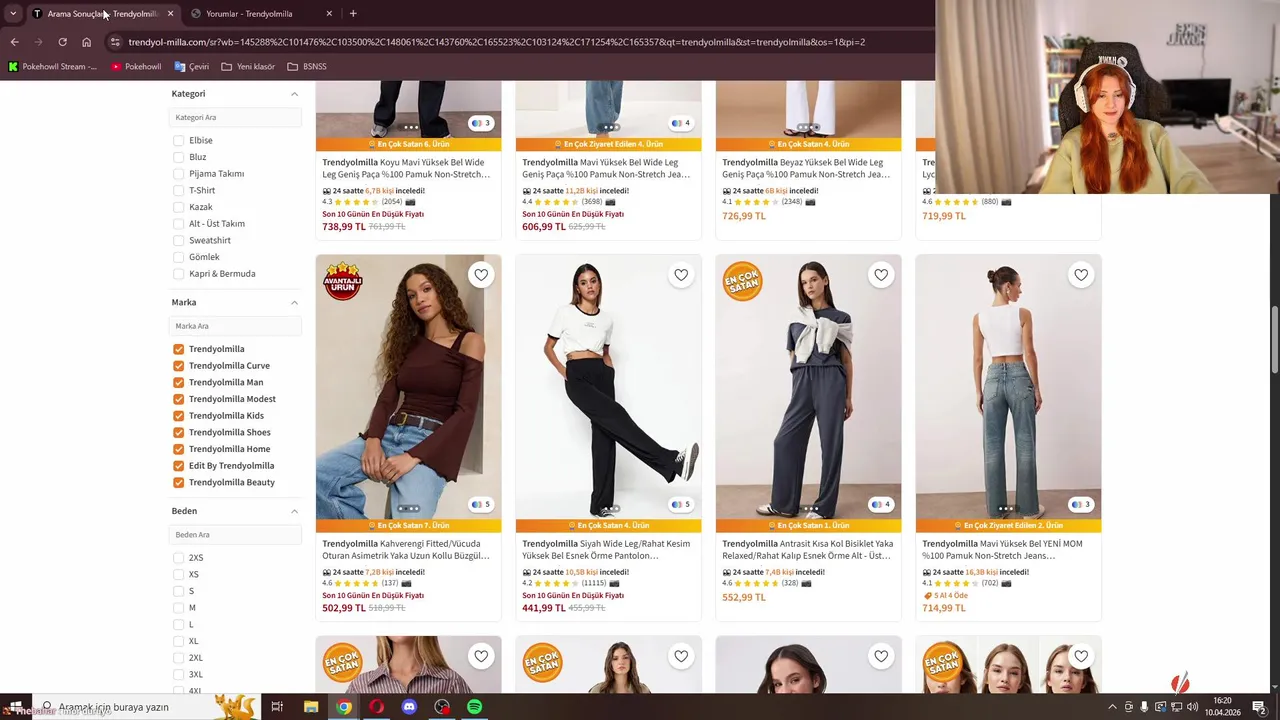Viewport: 1280px width, 720px height.
Task: Favorite the Kahverengi Fitted top with heart icon
Action: (481, 275)
